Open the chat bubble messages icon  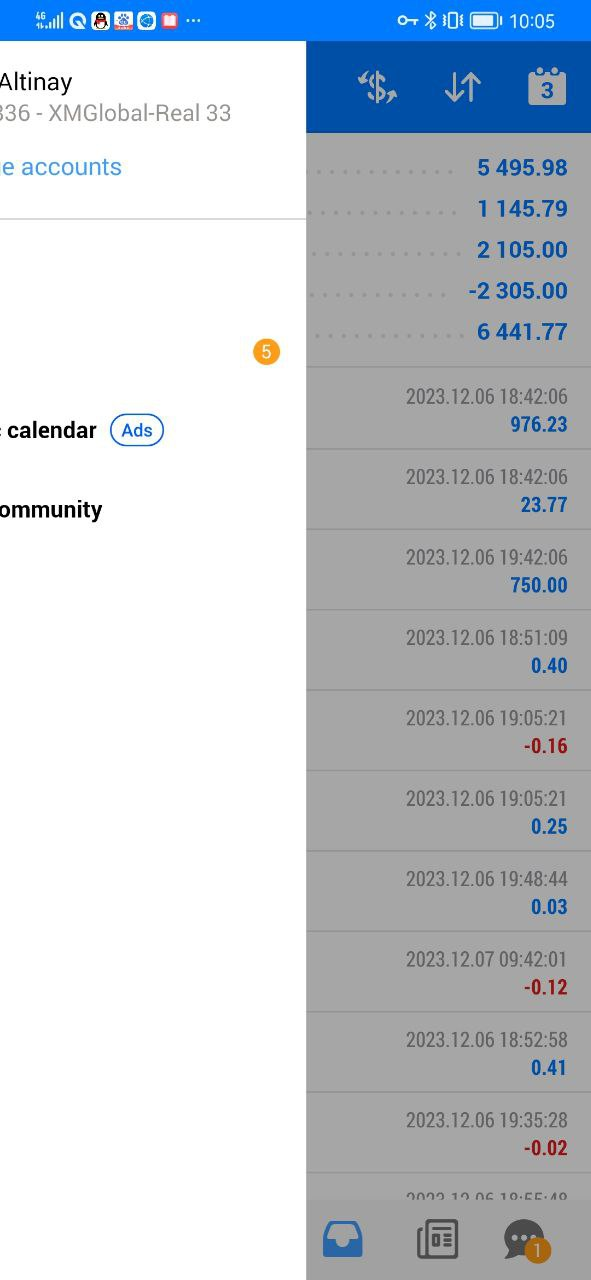point(526,1241)
